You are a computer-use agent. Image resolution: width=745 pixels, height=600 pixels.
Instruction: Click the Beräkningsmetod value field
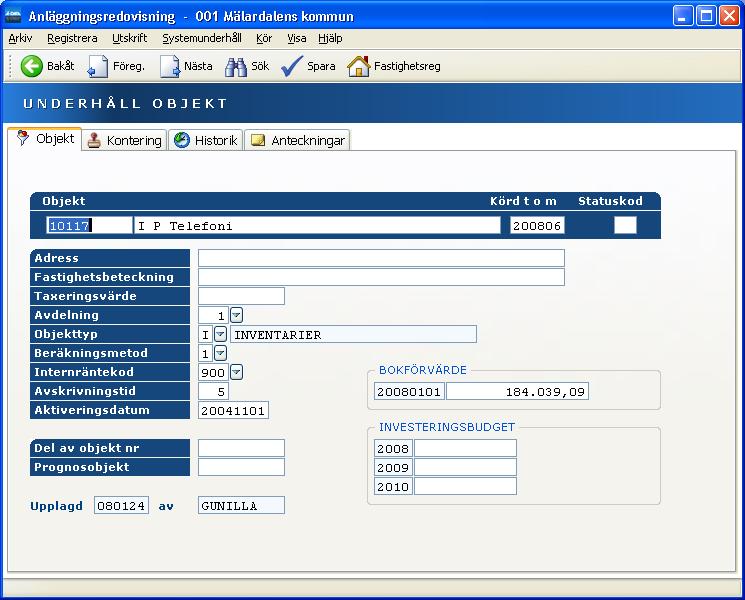coord(205,353)
